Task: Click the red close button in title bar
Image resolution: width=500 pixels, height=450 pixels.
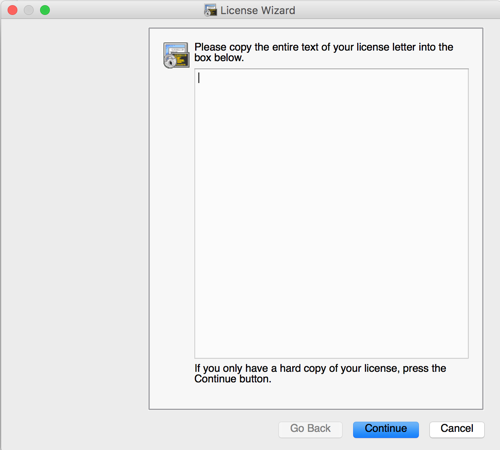Action: click(13, 10)
